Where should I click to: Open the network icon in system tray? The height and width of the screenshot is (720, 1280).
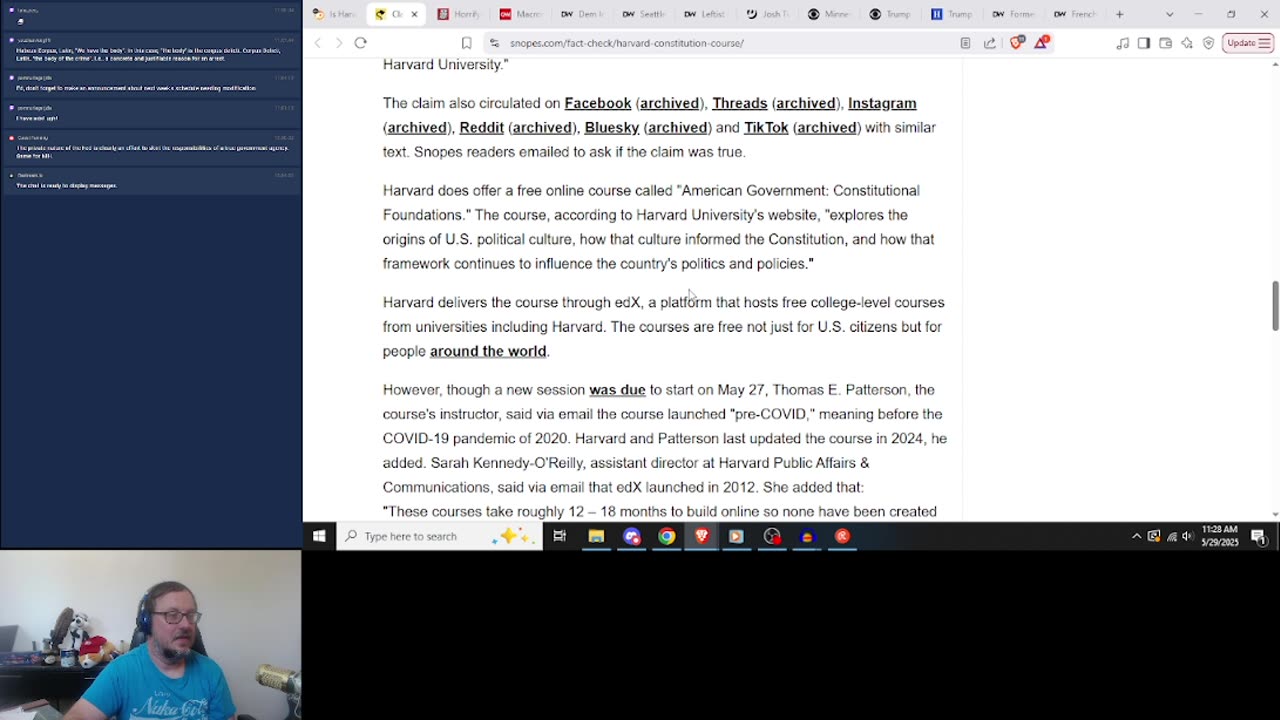click(x=1171, y=536)
